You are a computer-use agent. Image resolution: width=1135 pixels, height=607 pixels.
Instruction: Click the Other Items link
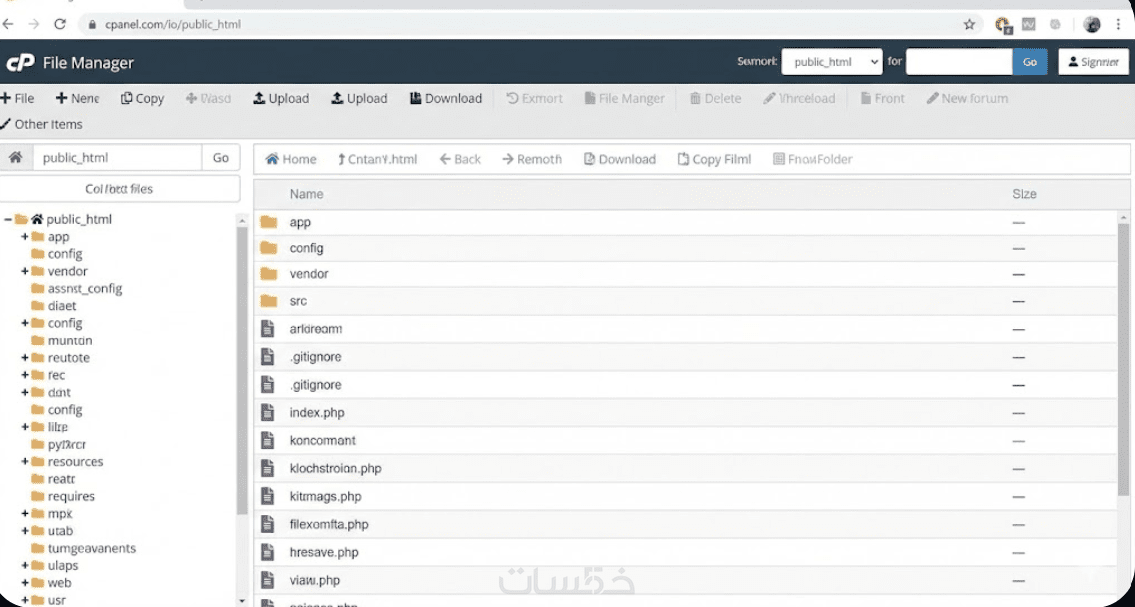tap(42, 124)
